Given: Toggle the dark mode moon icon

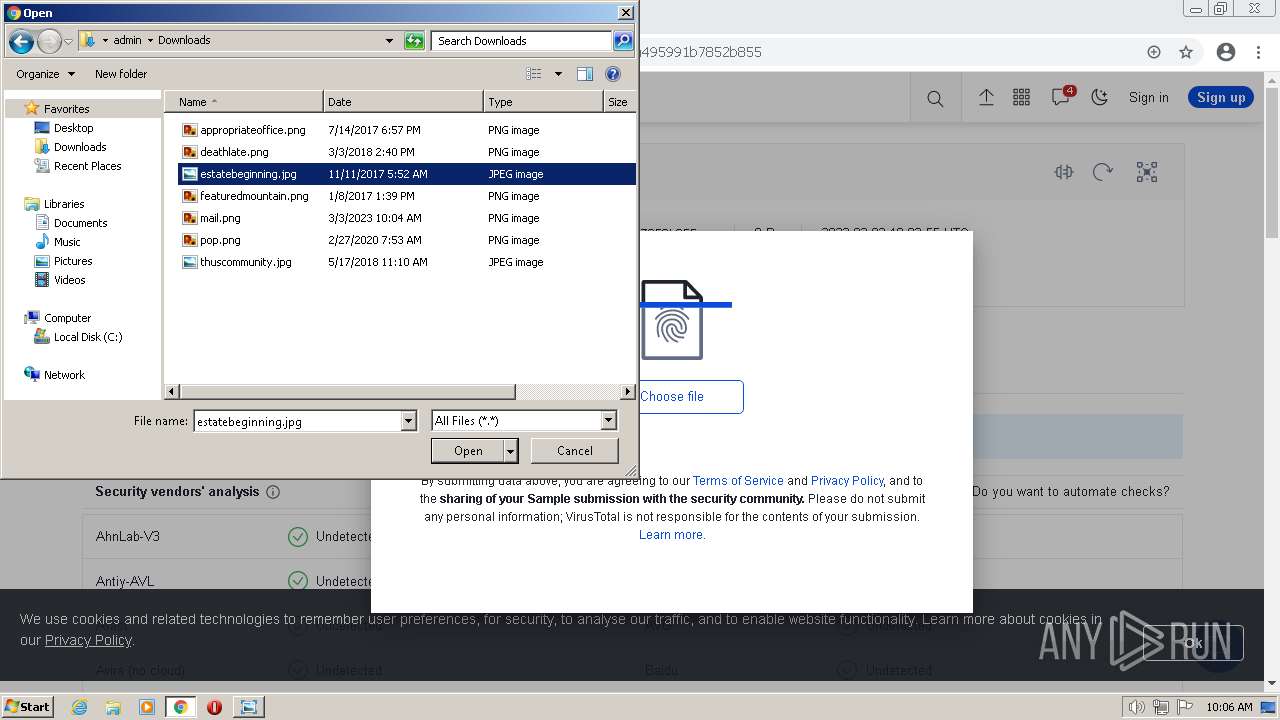Looking at the screenshot, I should [x=1100, y=97].
